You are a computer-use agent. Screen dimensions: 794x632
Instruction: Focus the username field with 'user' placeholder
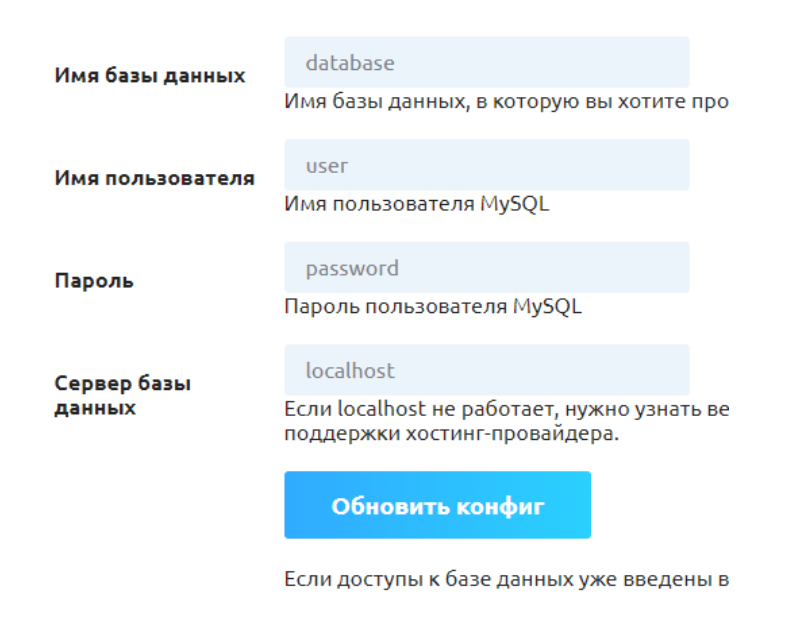click(x=486, y=165)
